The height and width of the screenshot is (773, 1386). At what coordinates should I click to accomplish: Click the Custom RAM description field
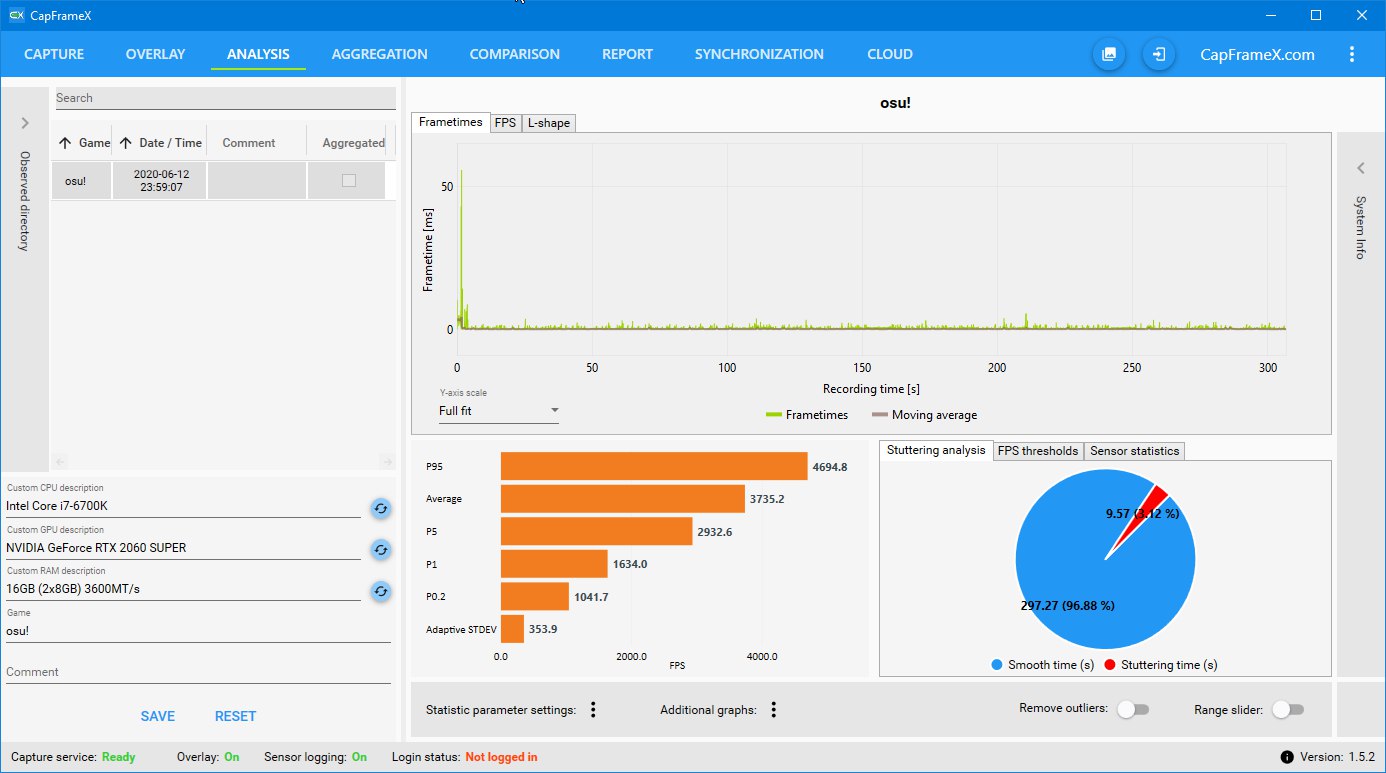[x=183, y=589]
